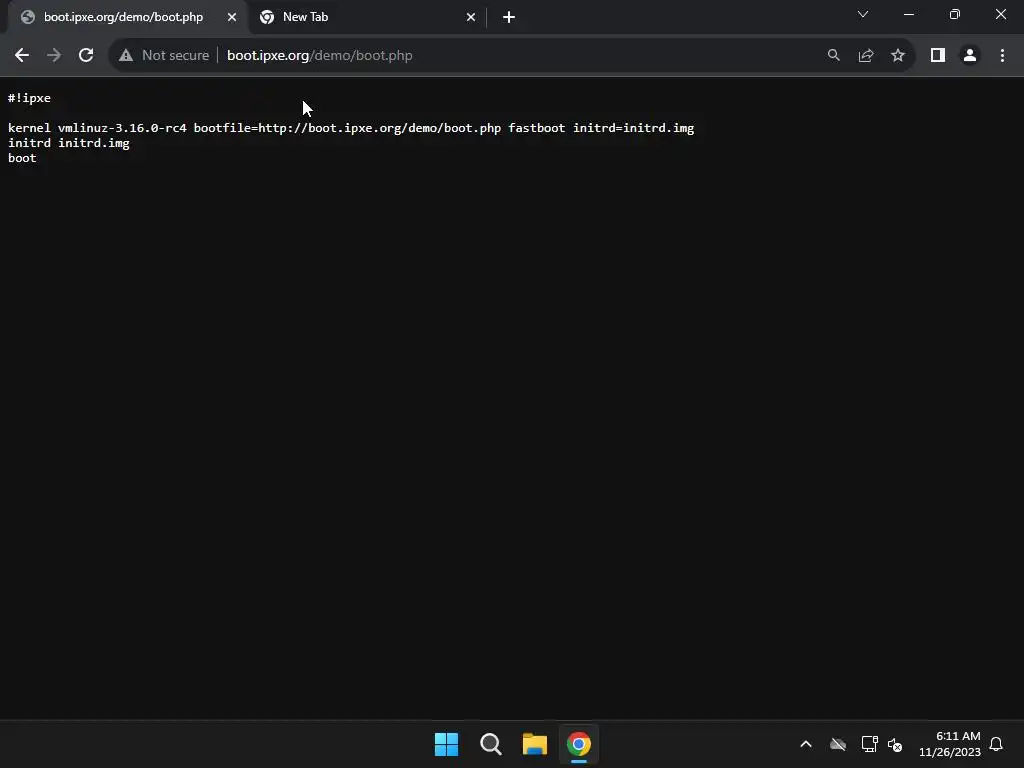The width and height of the screenshot is (1024, 768).
Task: Select the boot.ipxe.org/demo/boot.php tab
Action: pyautogui.click(x=123, y=17)
